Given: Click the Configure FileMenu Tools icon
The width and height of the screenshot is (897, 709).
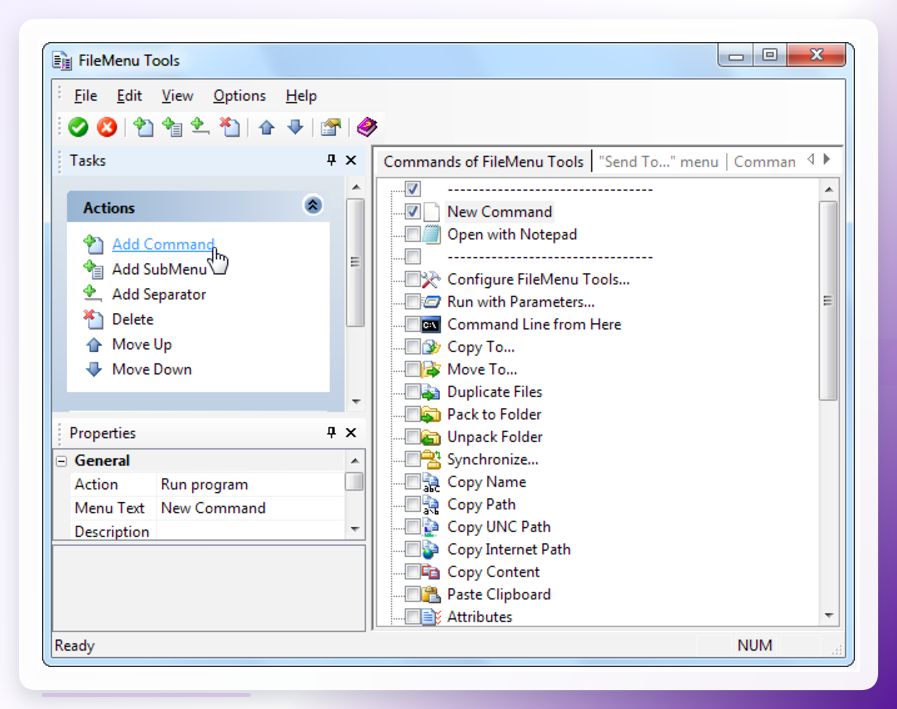Looking at the screenshot, I should click(x=431, y=279).
